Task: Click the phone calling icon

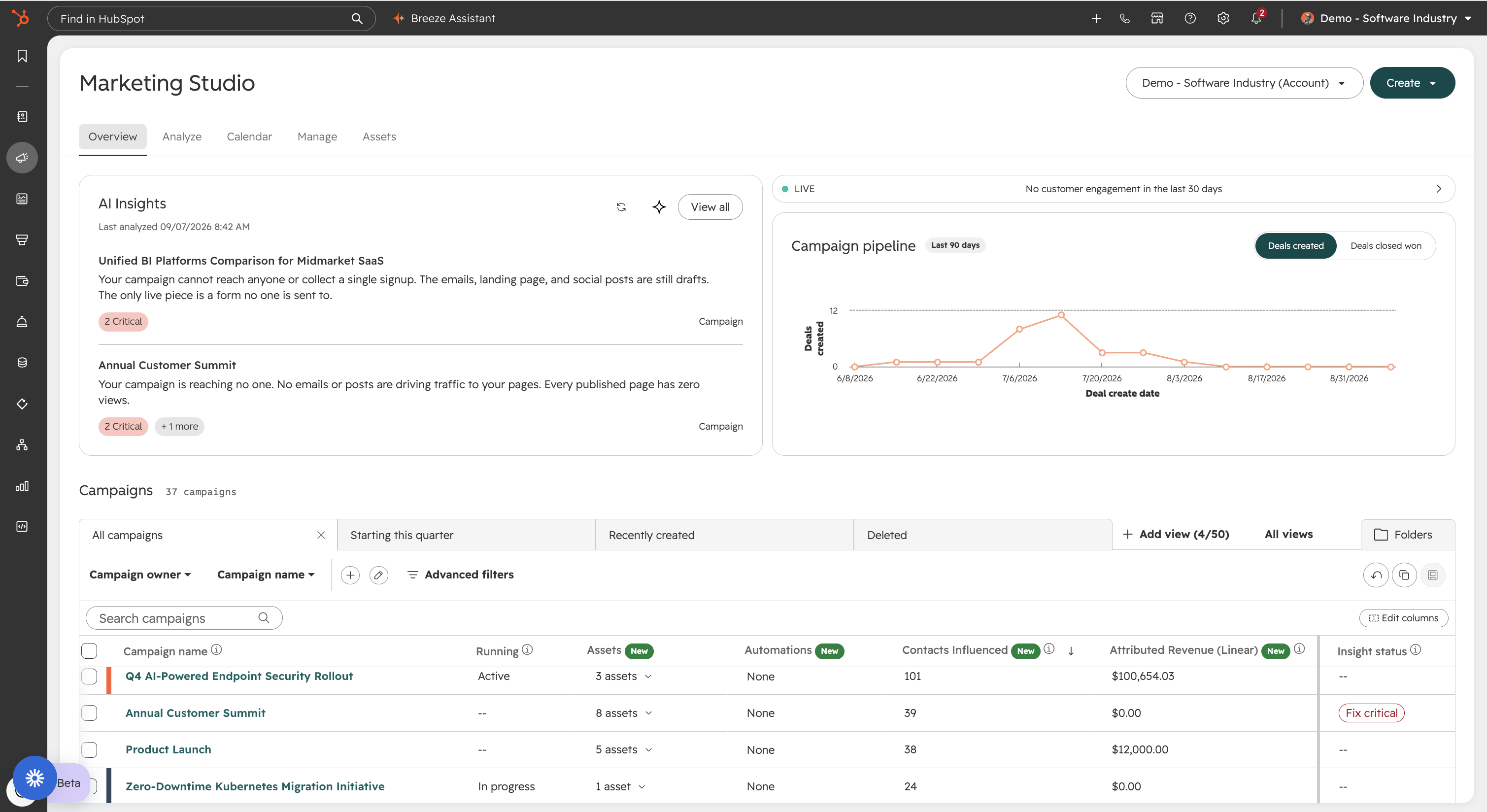Action: (x=1124, y=18)
